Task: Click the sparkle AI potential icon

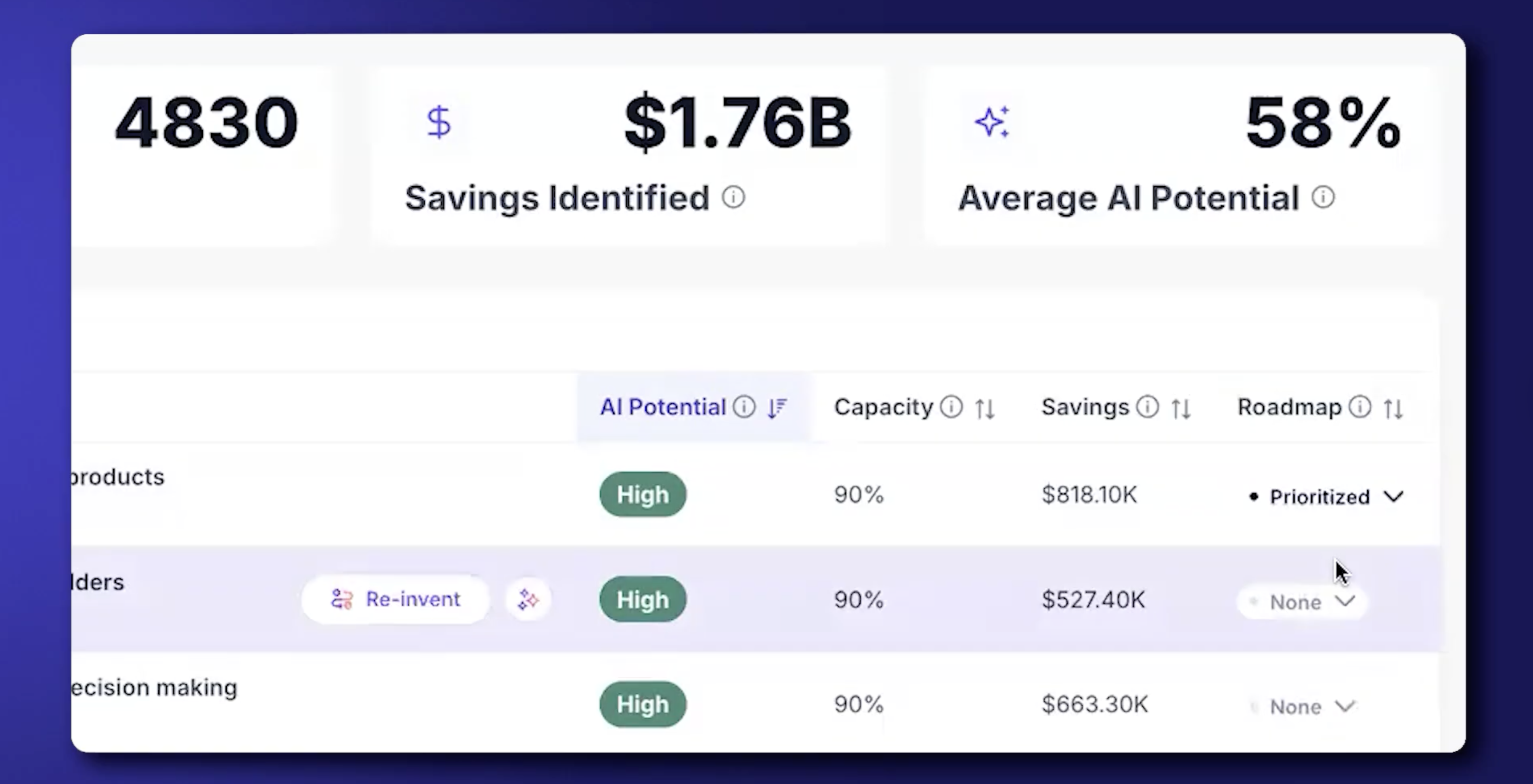Action: [992, 122]
